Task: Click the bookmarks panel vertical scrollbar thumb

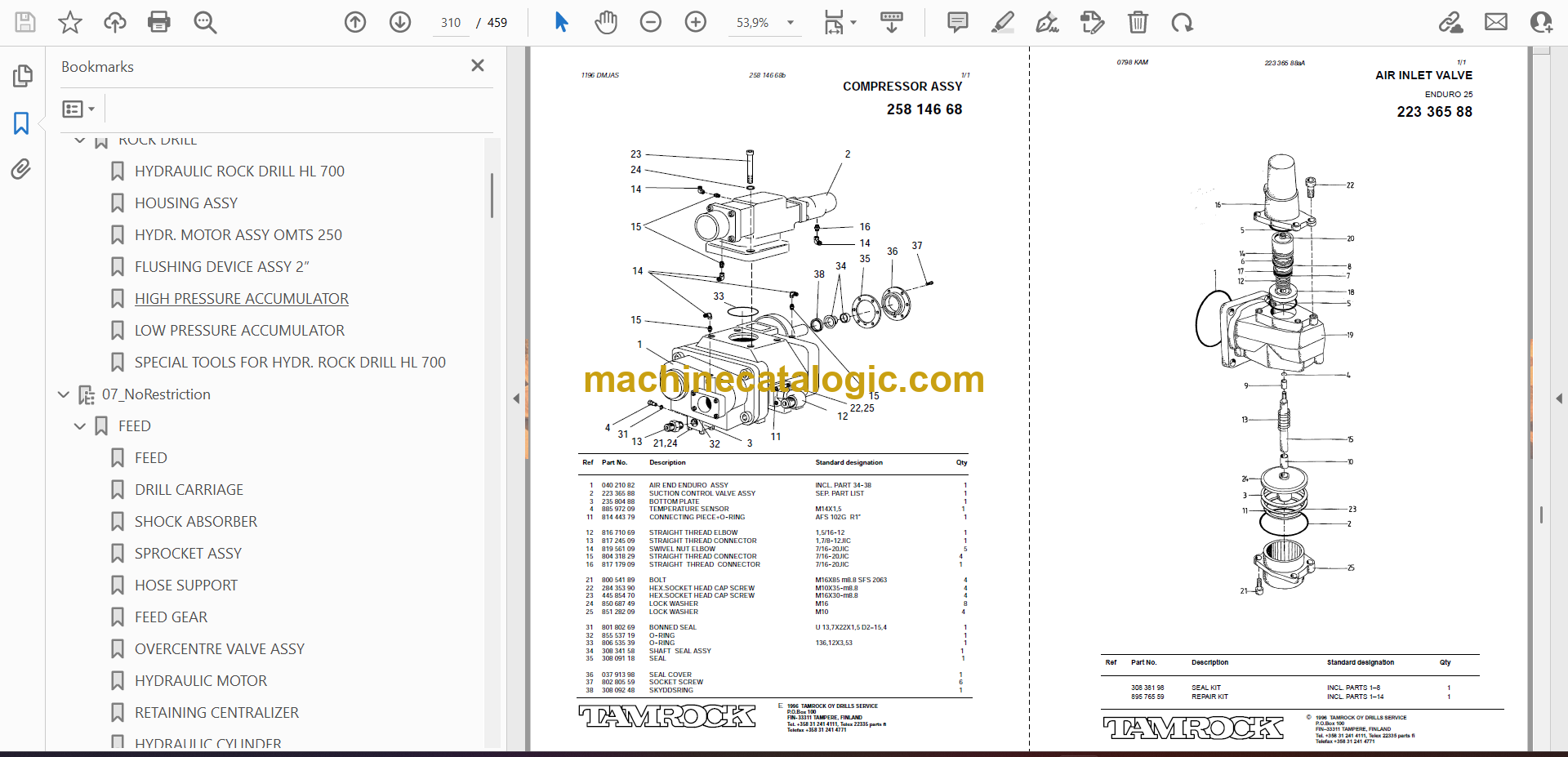Action: point(492,194)
